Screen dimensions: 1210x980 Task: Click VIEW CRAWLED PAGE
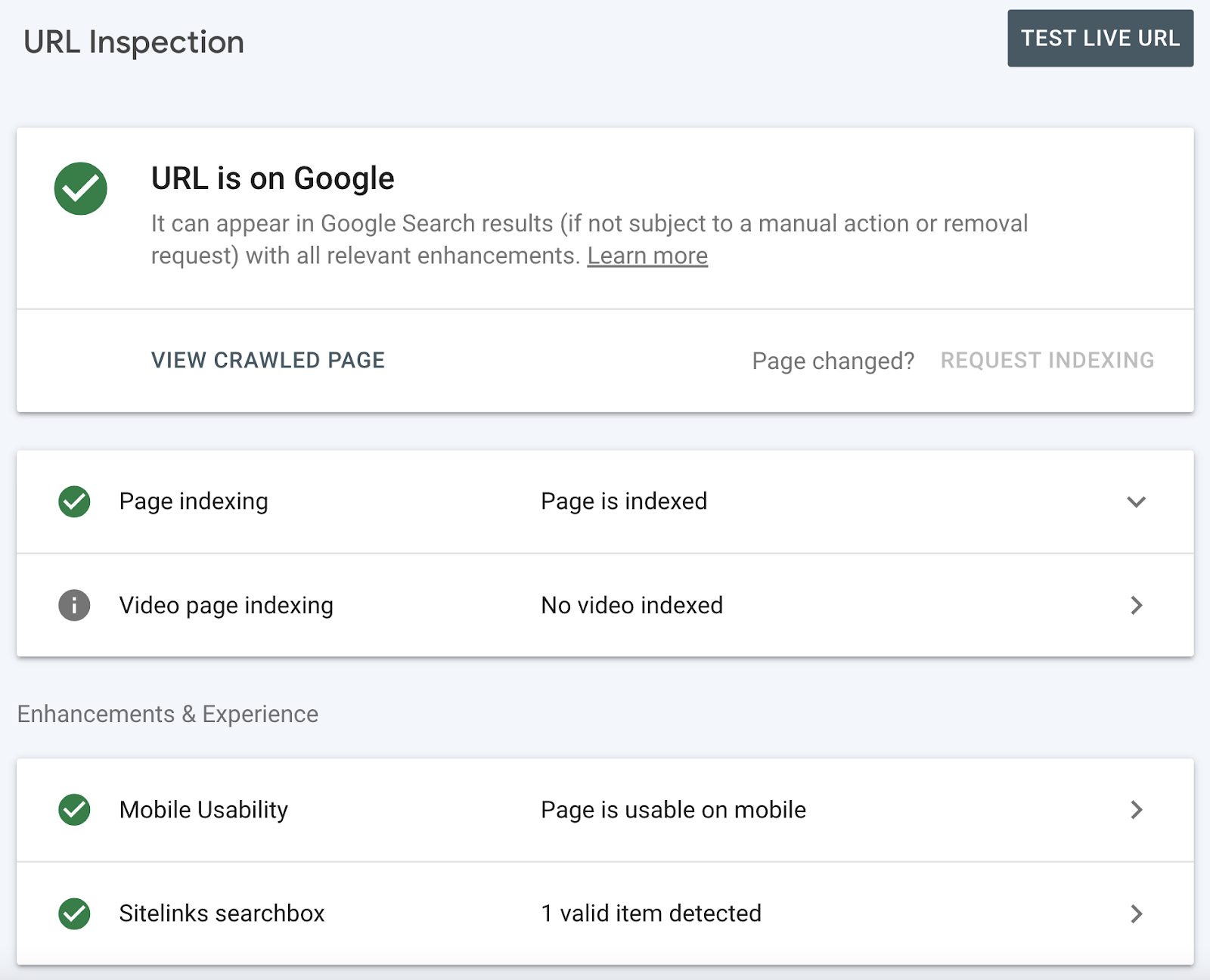268,361
